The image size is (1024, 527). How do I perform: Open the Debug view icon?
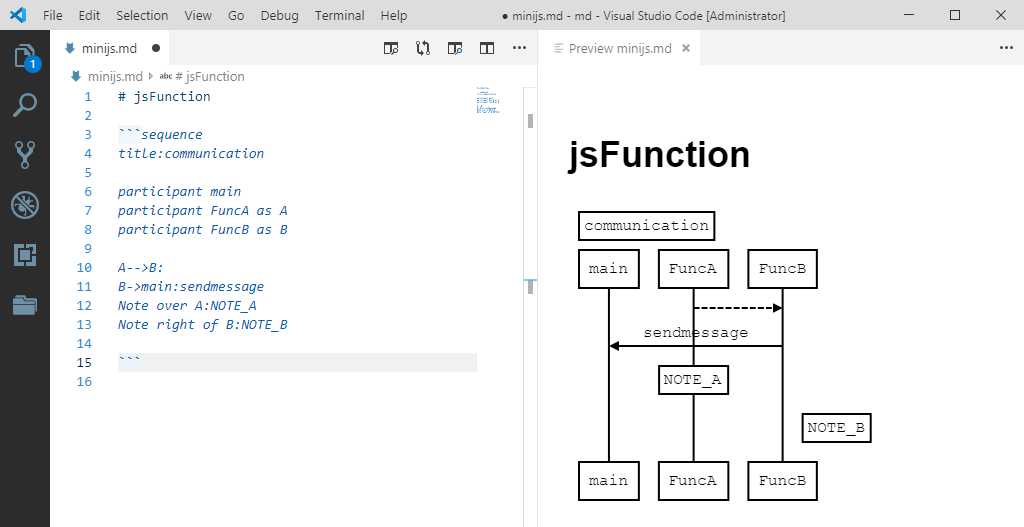[25, 205]
